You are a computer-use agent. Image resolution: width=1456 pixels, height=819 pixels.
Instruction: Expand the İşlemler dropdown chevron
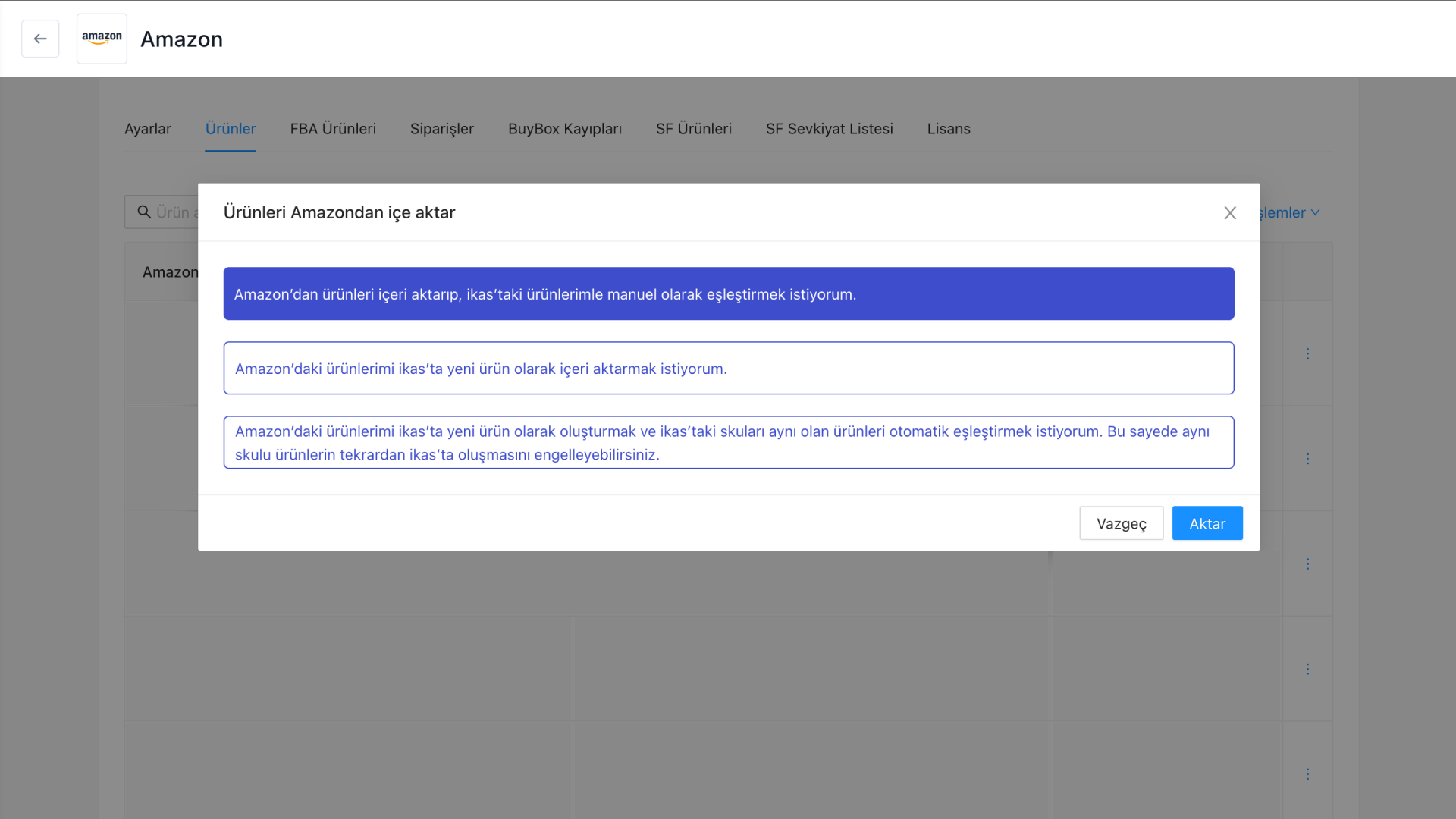(x=1315, y=213)
